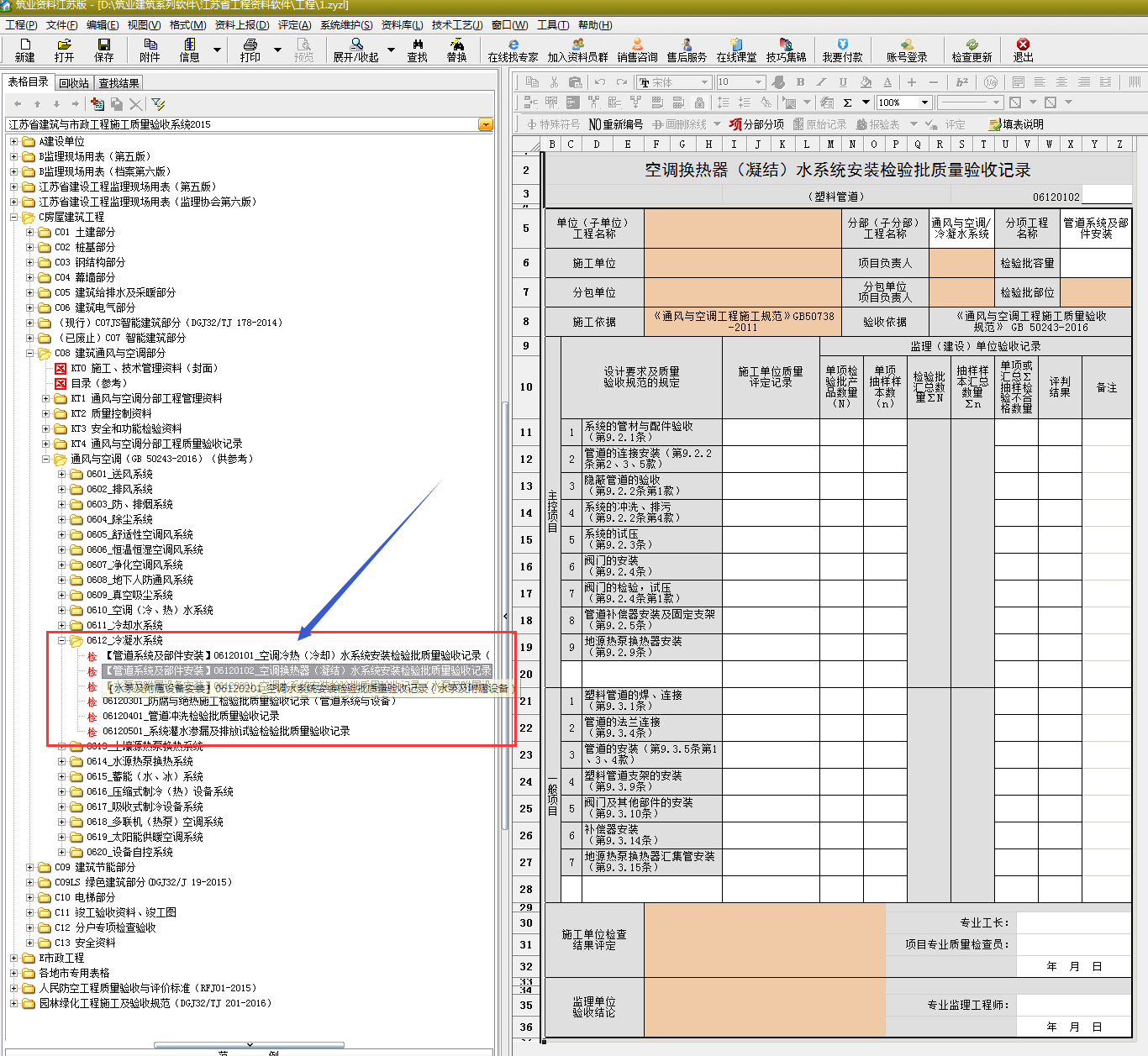Select 06120401_管道冲洗检验批质量验收记录 tree item

(191, 717)
